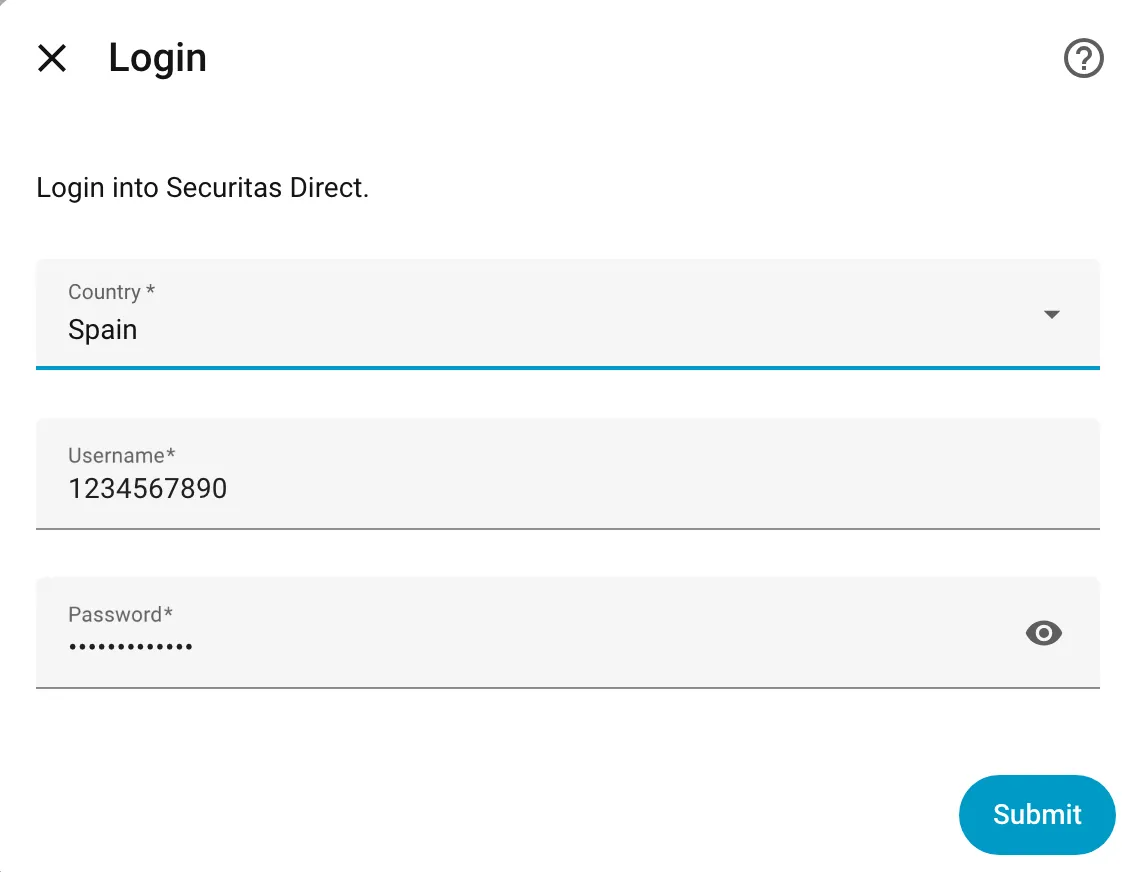Click the Username* field label
1122x872 pixels.
pos(122,456)
